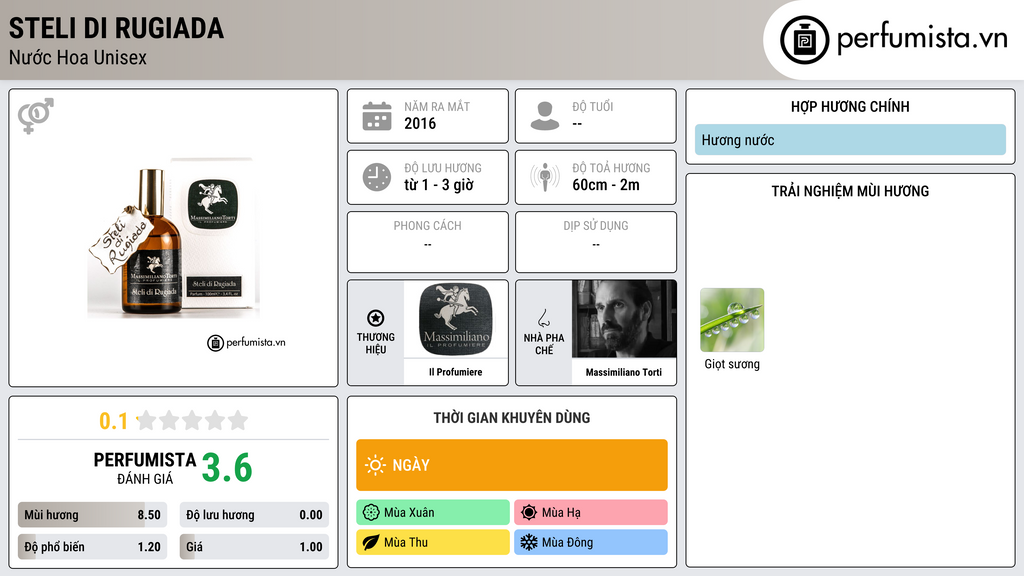
Task: Open the Il Profumiere brand logo image
Action: pyautogui.click(x=456, y=319)
